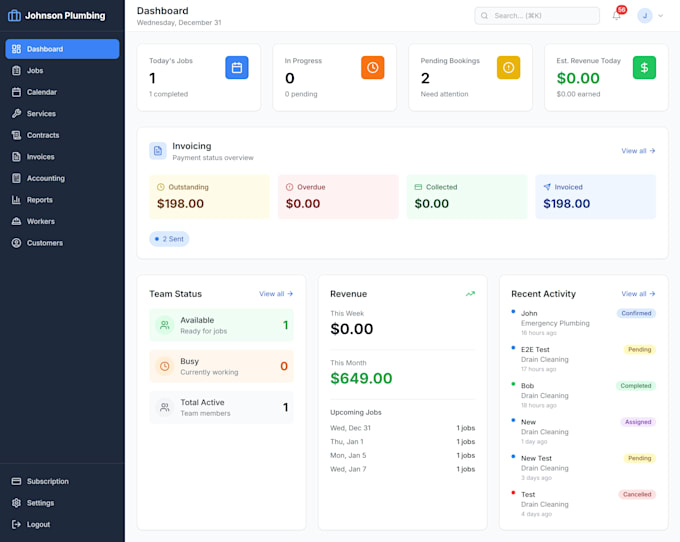Click the Logout arrow icon
The height and width of the screenshot is (542, 680).
coord(16,524)
